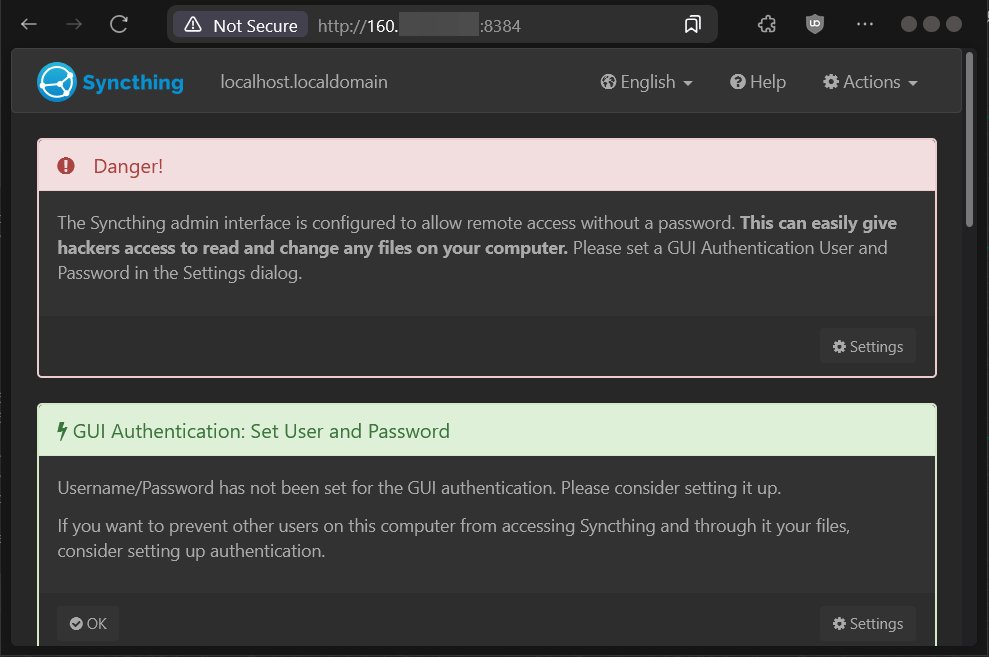The height and width of the screenshot is (657, 989).
Task: Click the red exclamation danger icon
Action: tap(66, 166)
